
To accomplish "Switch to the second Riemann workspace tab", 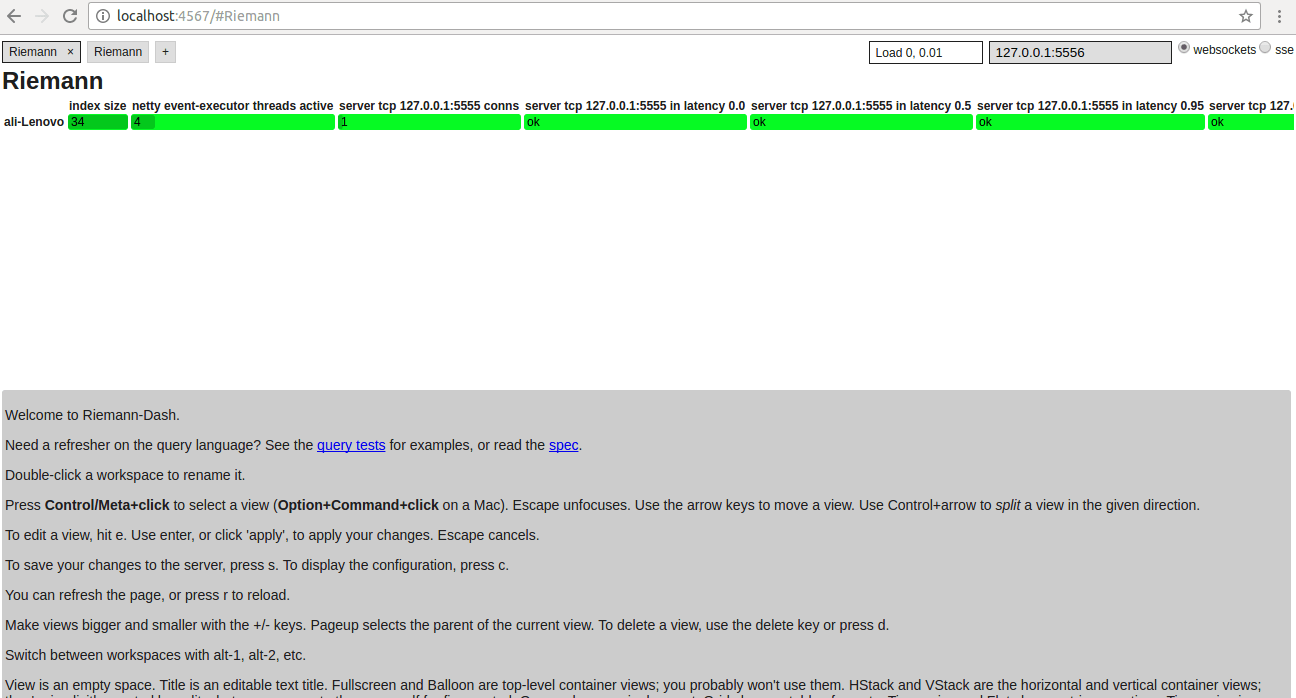I will tap(118, 52).
